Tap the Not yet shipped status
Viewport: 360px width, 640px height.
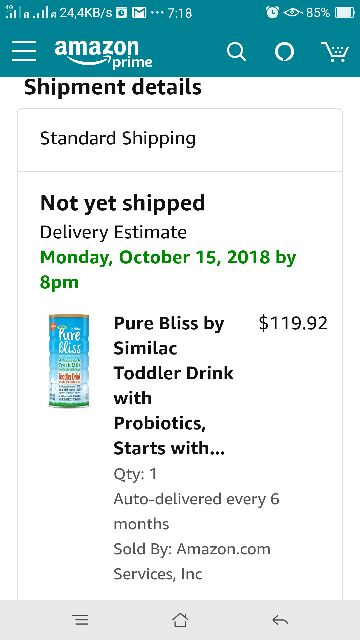(122, 203)
